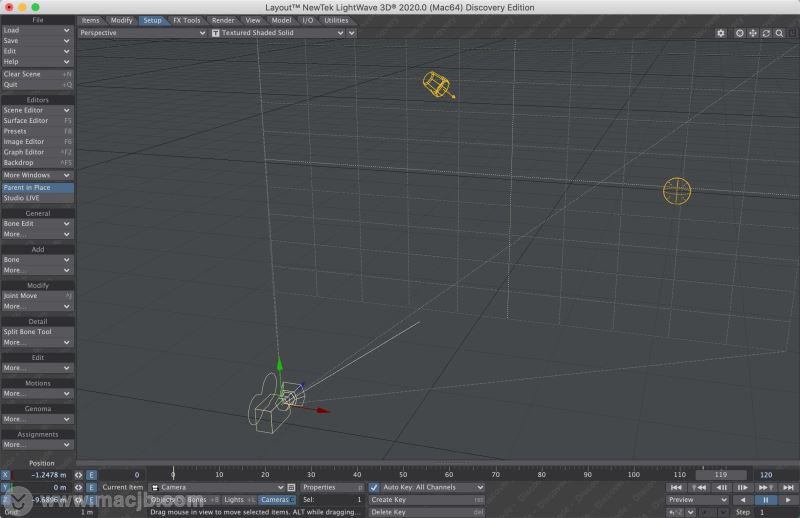800x518 pixels.
Task: Click the X position keyframe arrows icon
Action: [x=79, y=475]
